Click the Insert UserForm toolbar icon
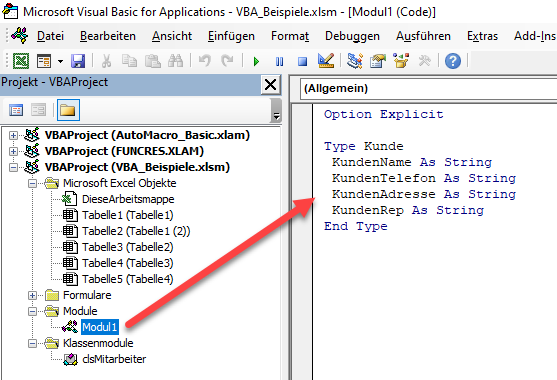The width and height of the screenshot is (557, 380). coord(44,61)
